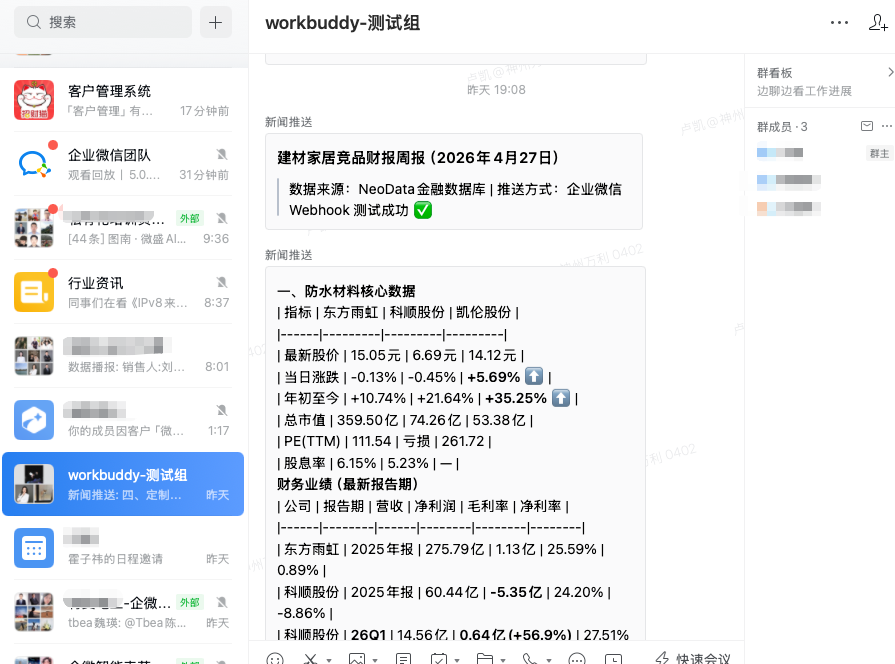Click the 企业微信团队 logo avatar
This screenshot has height=664, width=895.
pyautogui.click(x=34, y=164)
